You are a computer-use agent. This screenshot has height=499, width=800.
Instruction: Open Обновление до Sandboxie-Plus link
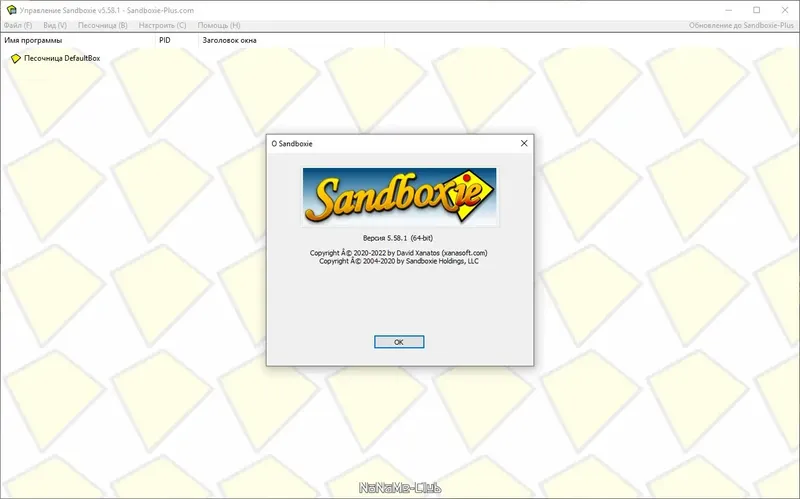741,25
